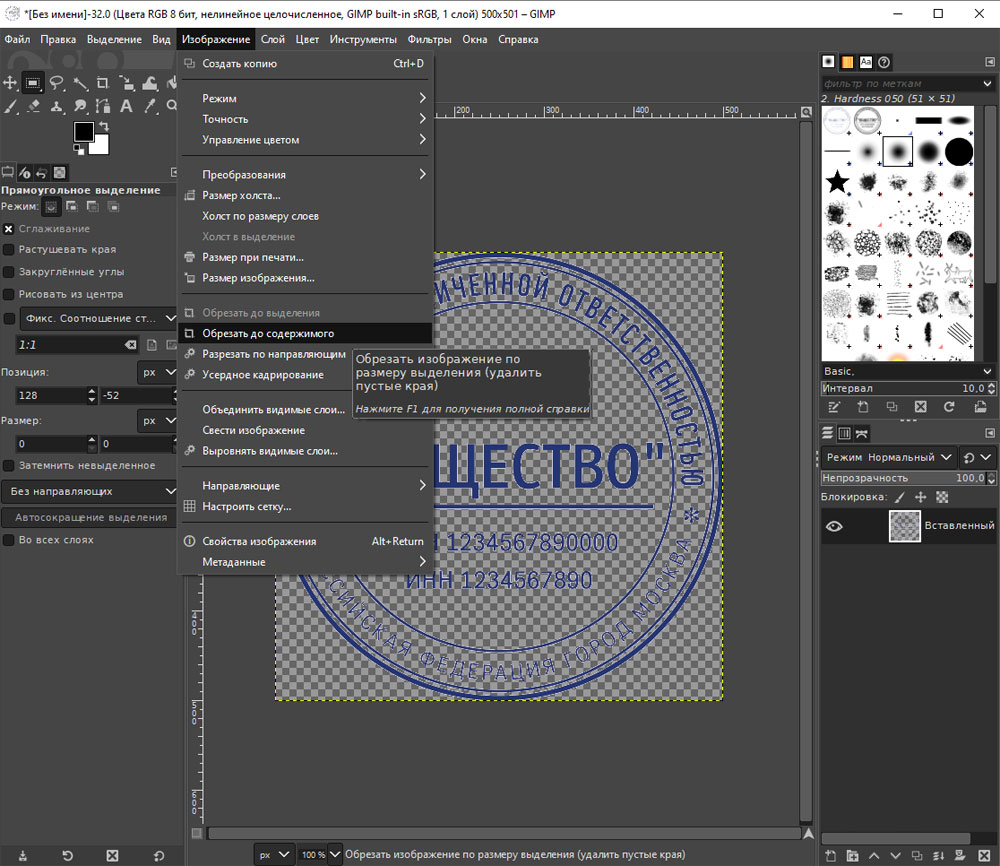Screen dimensions: 1000x866
Task: Set selection mode to Intersect with selection
Action: pyautogui.click(x=114, y=207)
